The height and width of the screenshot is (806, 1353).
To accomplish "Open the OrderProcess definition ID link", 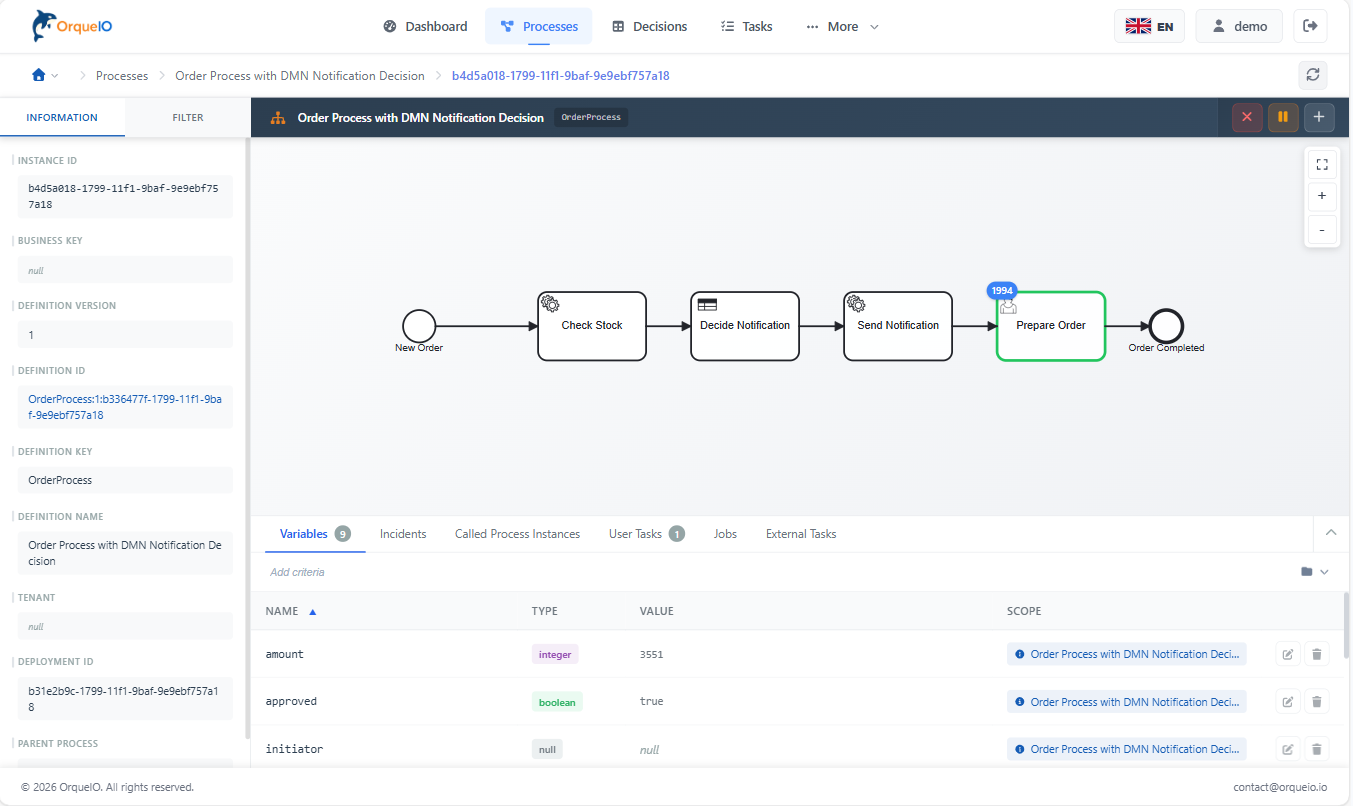I will (x=125, y=407).
